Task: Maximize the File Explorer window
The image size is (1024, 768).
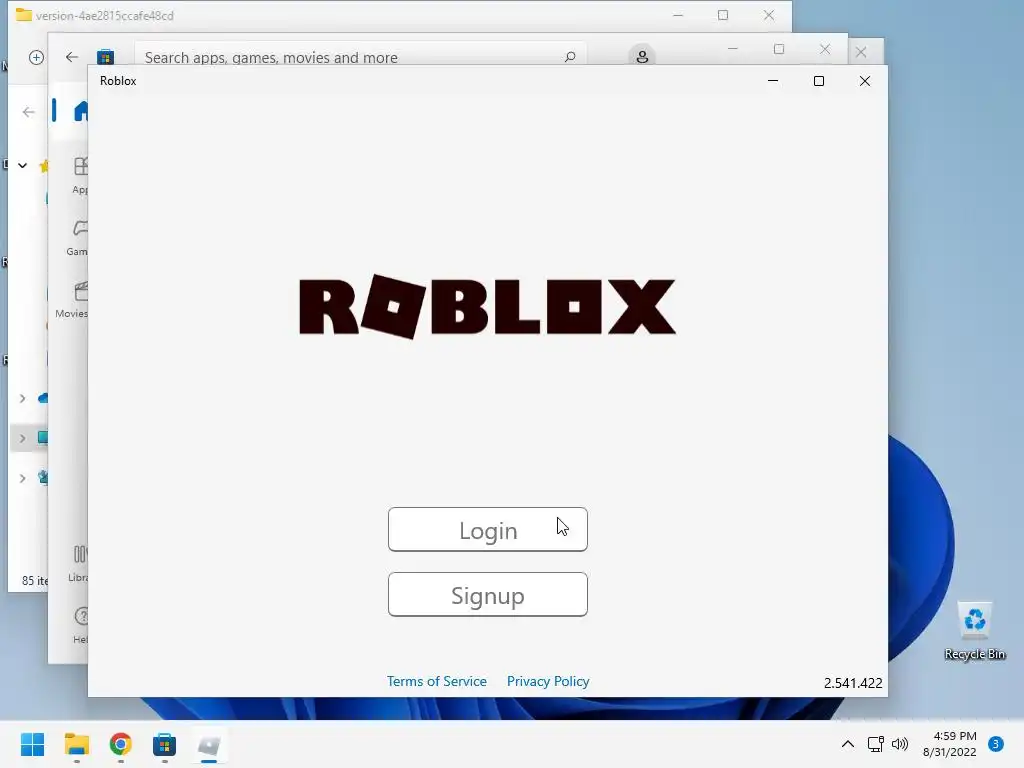Action: pos(723,16)
